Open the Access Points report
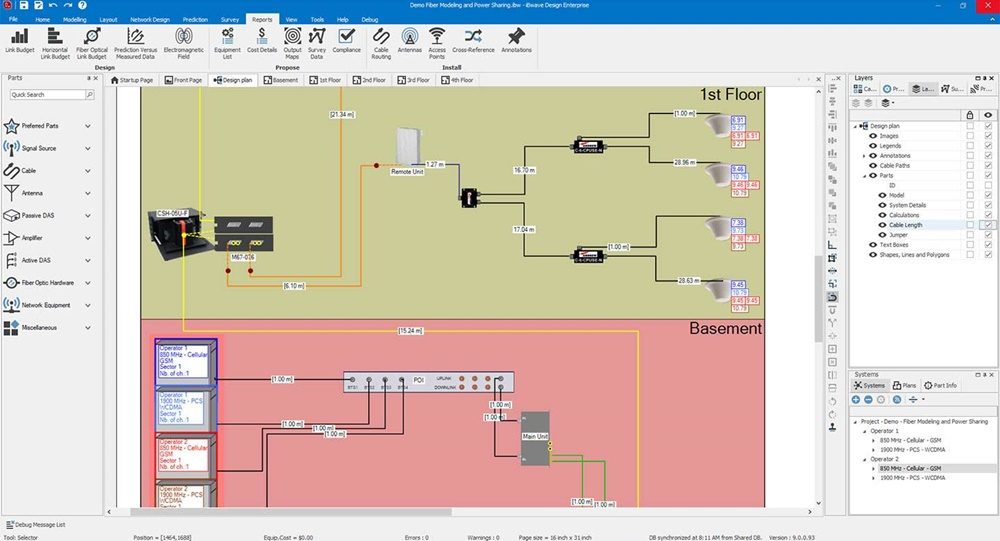The height and width of the screenshot is (541, 1000). point(437,43)
